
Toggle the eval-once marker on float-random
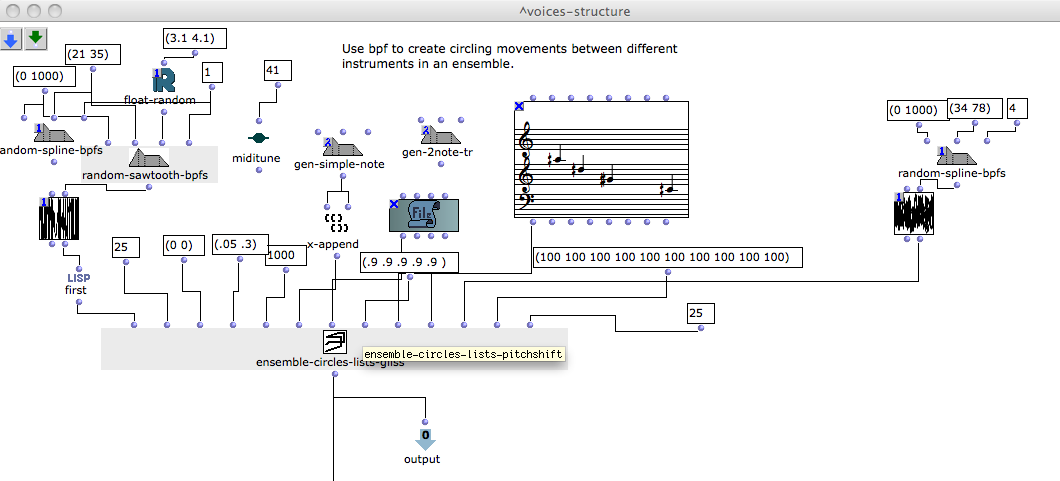pos(157,74)
